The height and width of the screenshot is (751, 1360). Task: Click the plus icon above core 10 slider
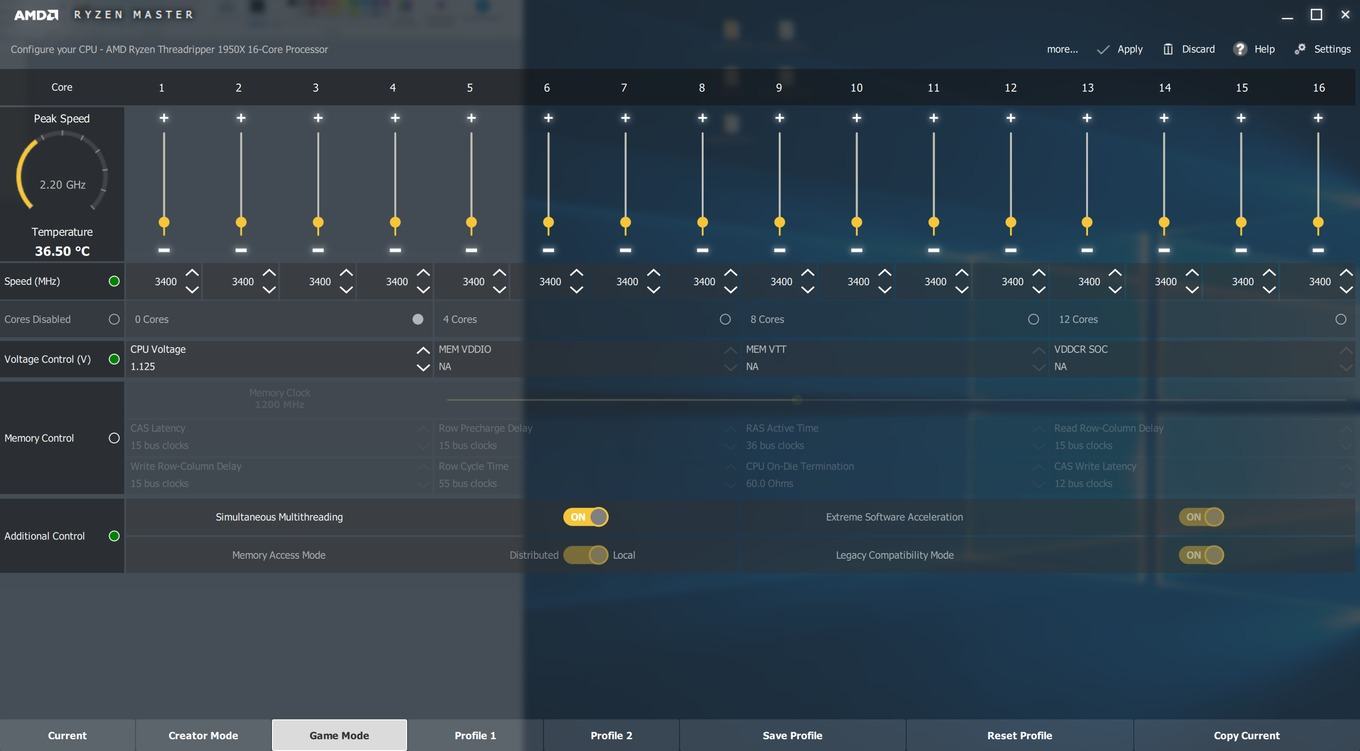[856, 118]
